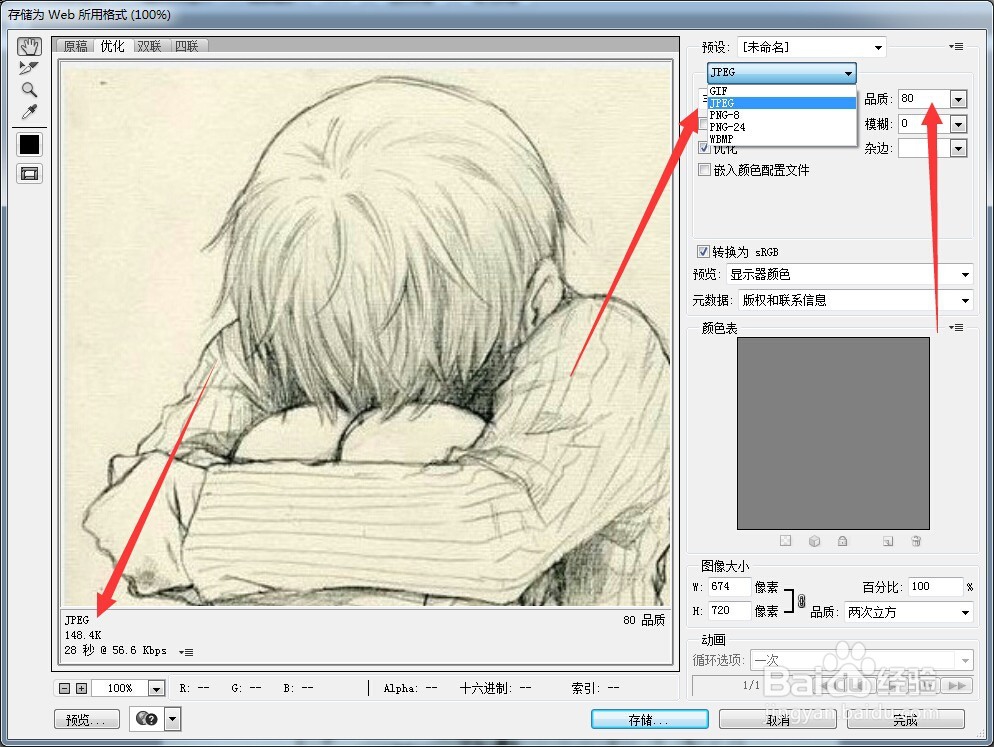Toggle the 转换为 sRGB checkbox

pyautogui.click(x=703, y=251)
